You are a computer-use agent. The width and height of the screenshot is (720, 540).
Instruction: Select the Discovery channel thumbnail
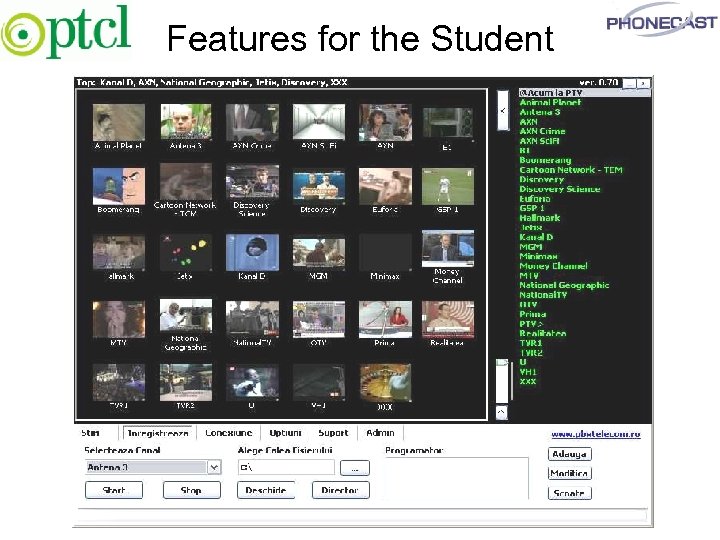click(x=319, y=187)
